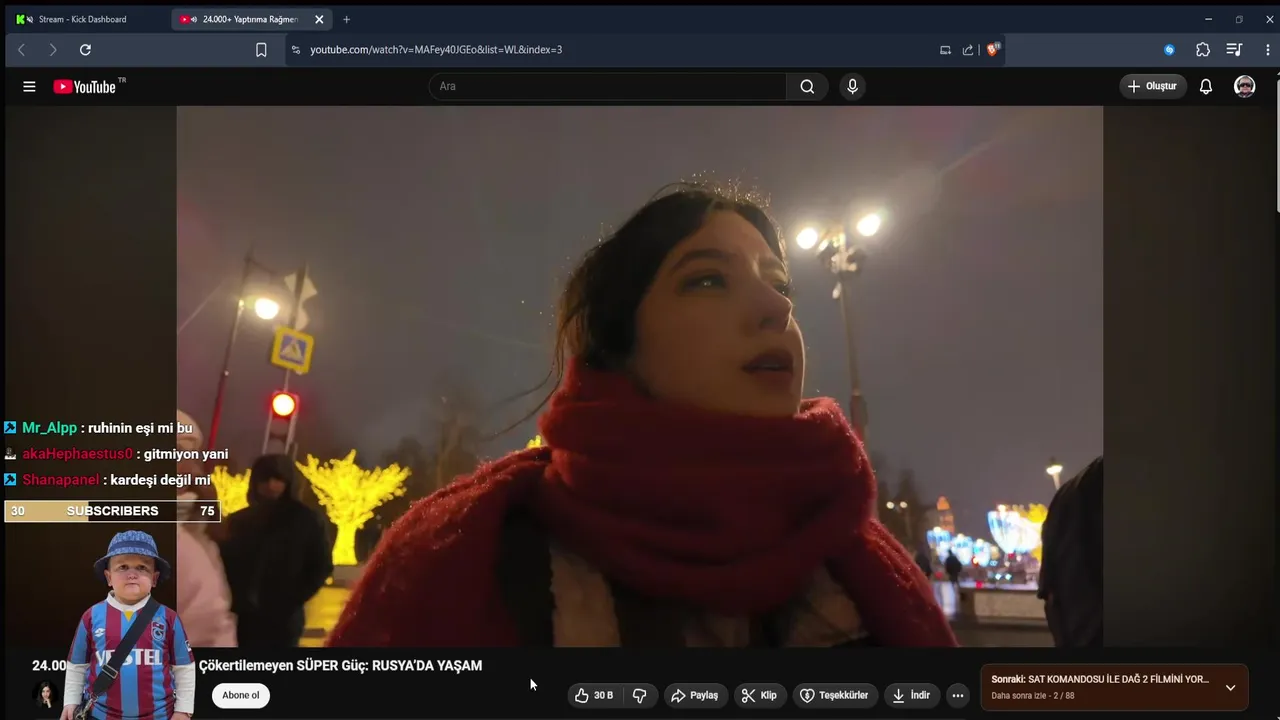Focus the Ara search field
1280x720 pixels.
(x=608, y=87)
